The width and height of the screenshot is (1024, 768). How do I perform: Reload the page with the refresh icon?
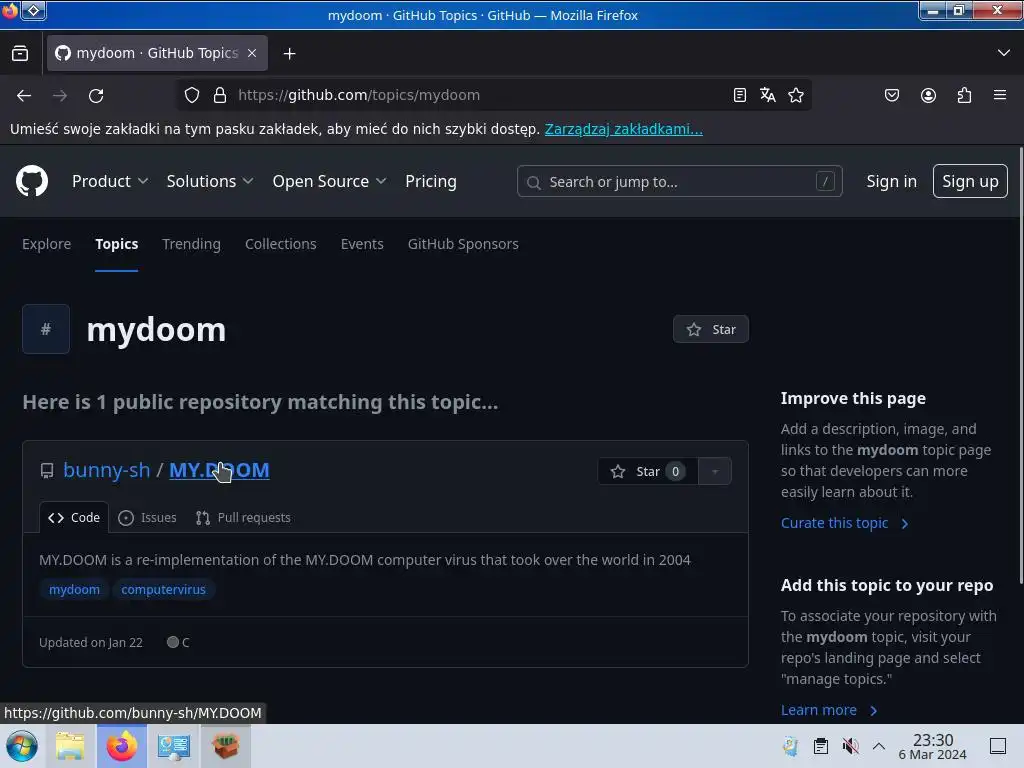96,95
